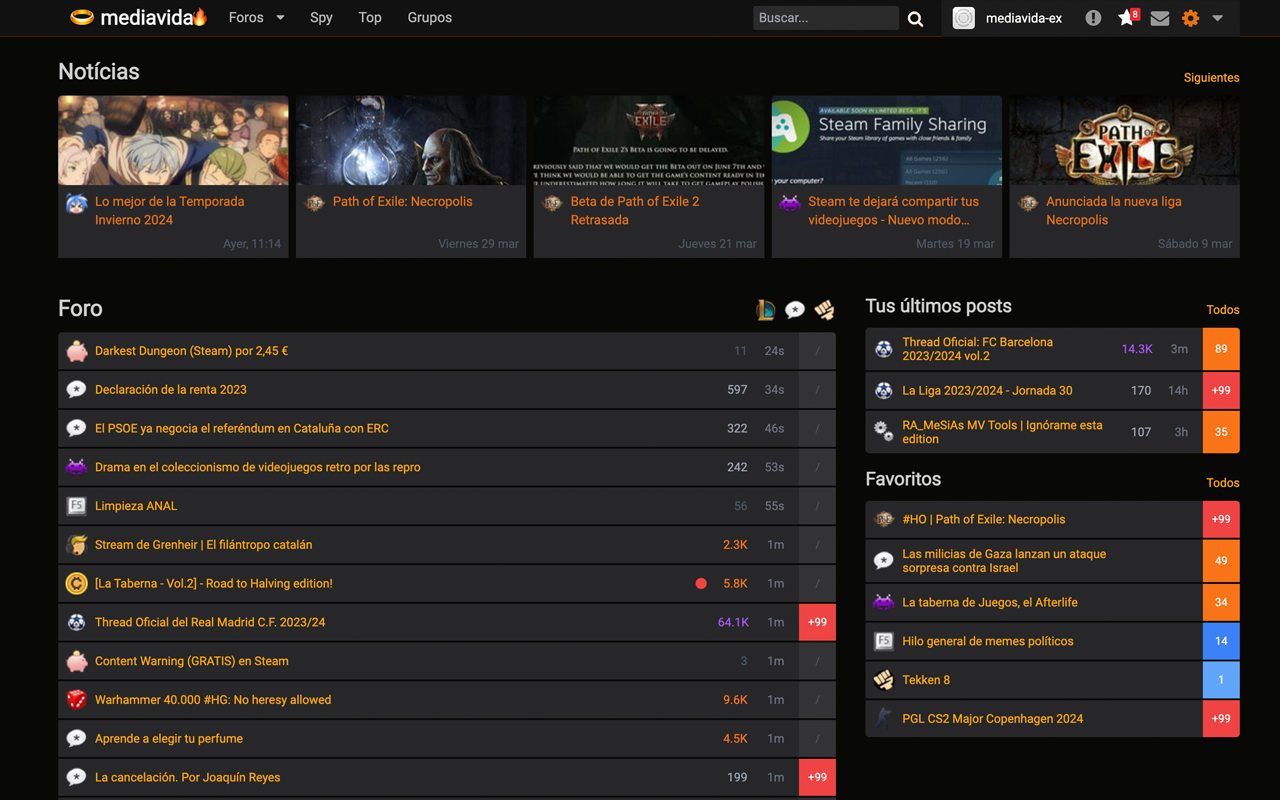Open news 'Lo mejor de la Temporada Invierno 2024'
This screenshot has width=1280, height=800.
click(x=170, y=210)
